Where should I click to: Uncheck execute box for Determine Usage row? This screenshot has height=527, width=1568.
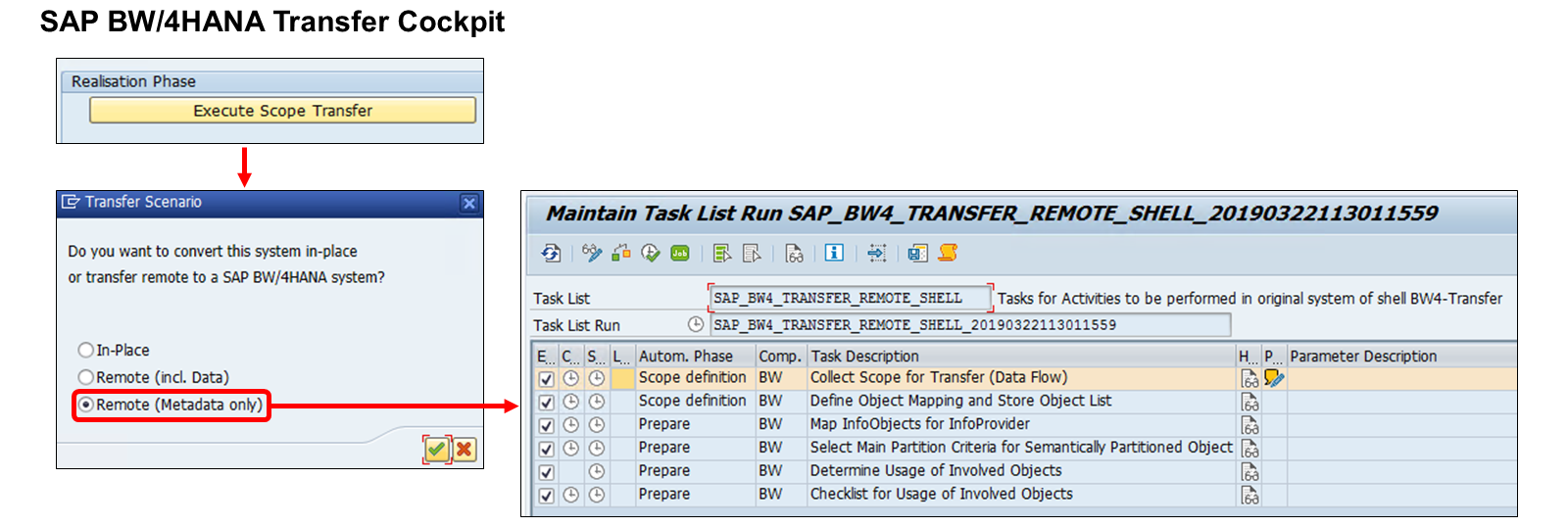click(x=547, y=472)
